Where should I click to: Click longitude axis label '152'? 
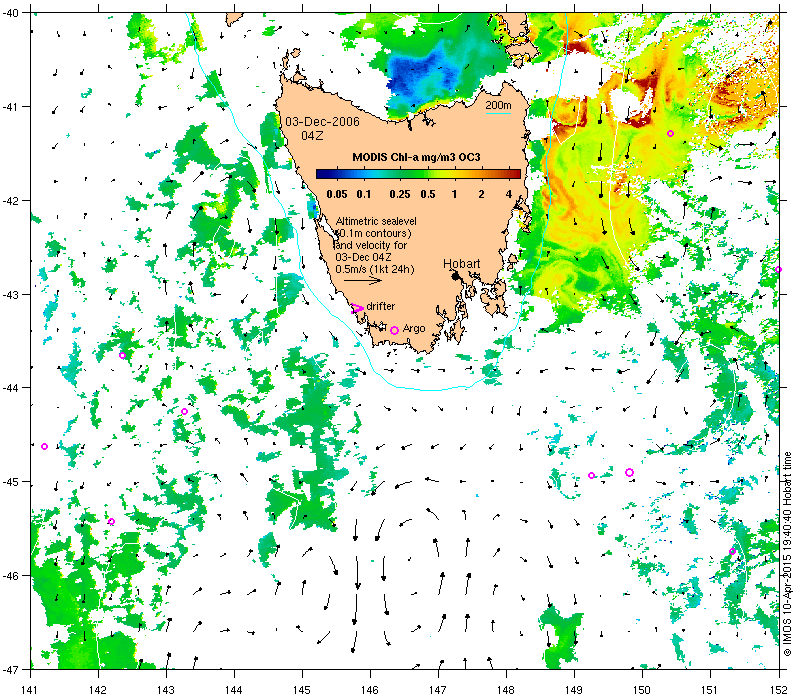tap(780, 690)
